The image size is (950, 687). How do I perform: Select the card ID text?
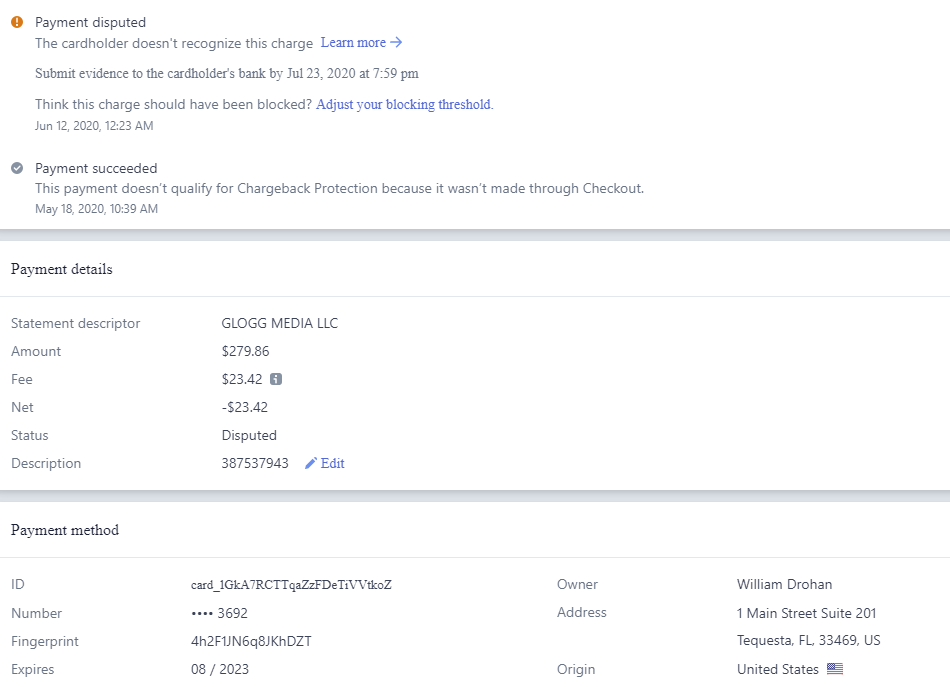pos(291,584)
